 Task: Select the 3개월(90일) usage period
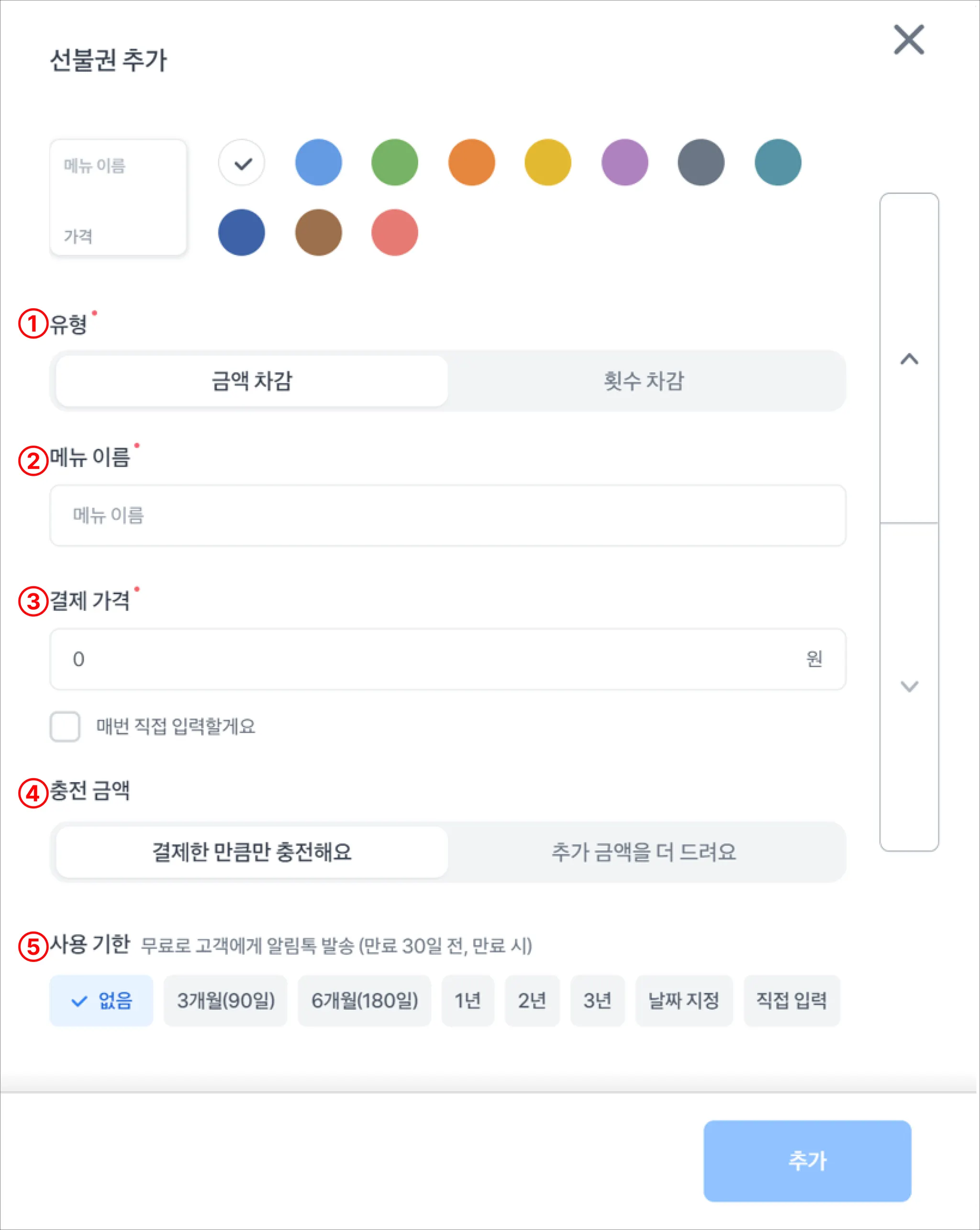tap(225, 1000)
